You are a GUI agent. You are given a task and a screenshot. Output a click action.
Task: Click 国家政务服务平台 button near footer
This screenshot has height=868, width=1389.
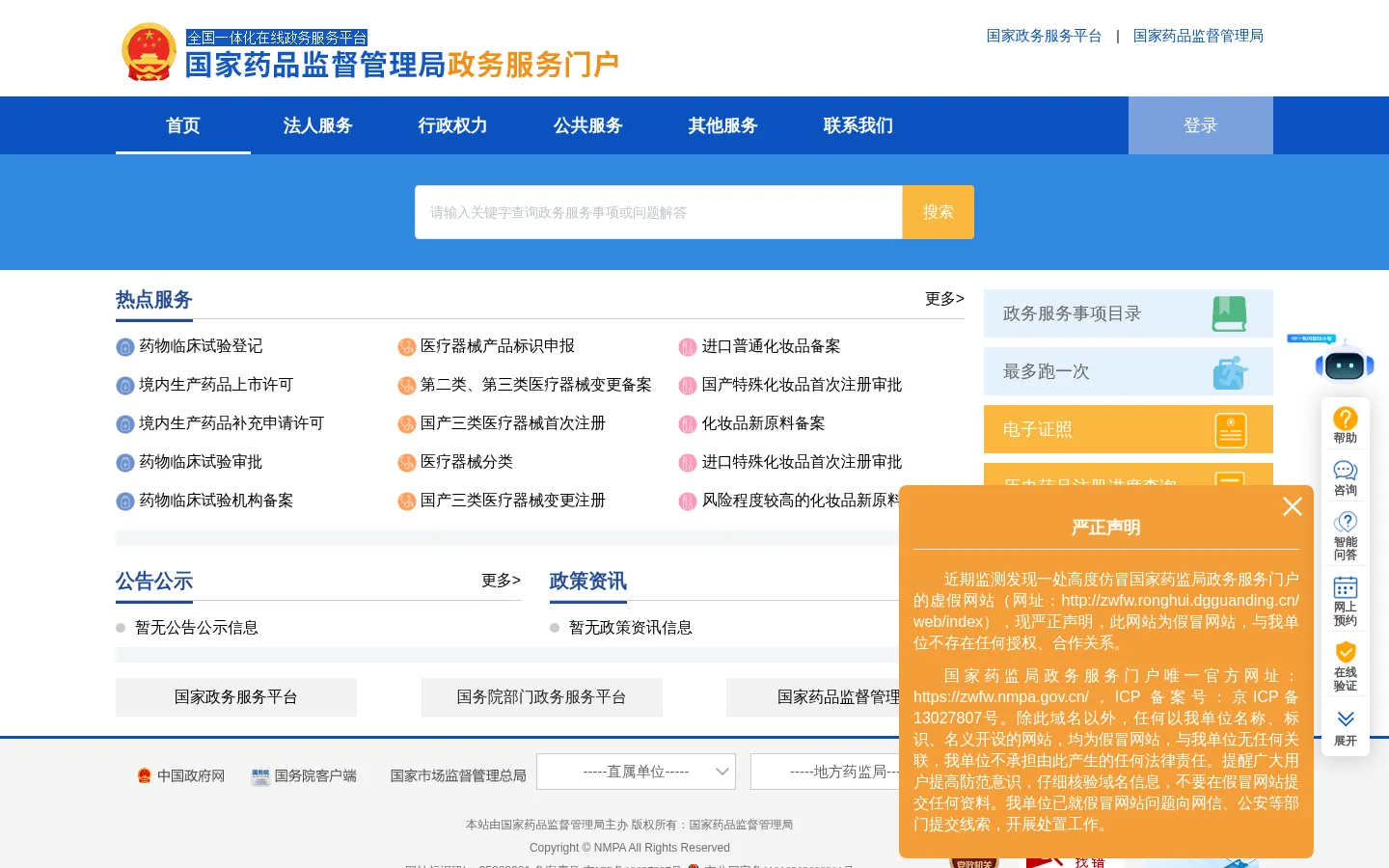point(236,697)
